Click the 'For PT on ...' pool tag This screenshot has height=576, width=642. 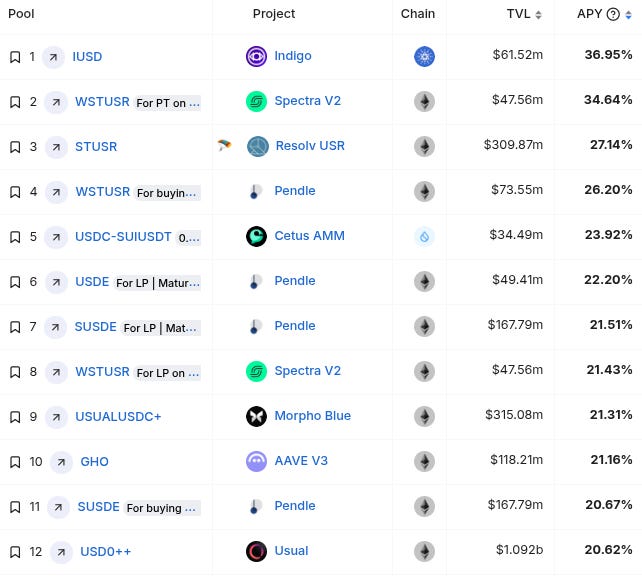(x=168, y=103)
